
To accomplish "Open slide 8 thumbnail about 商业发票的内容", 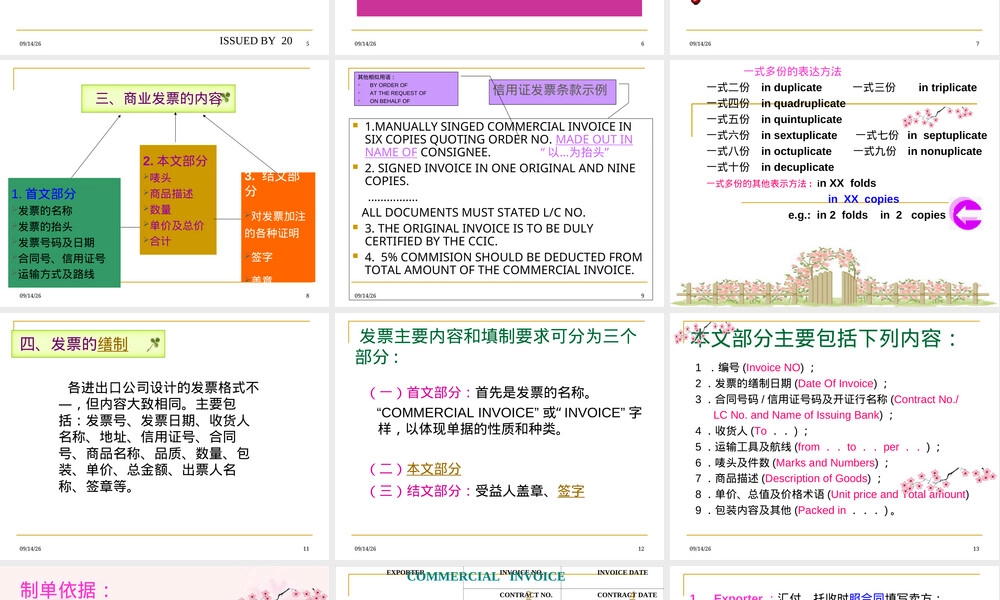I will pos(165,183).
